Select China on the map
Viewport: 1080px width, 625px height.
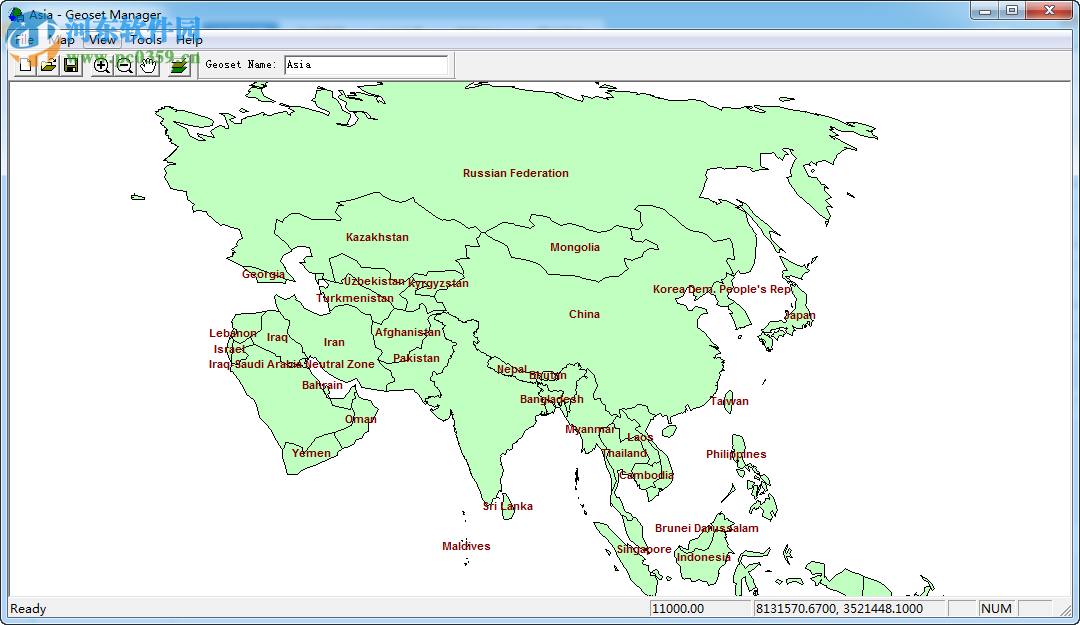(584, 313)
